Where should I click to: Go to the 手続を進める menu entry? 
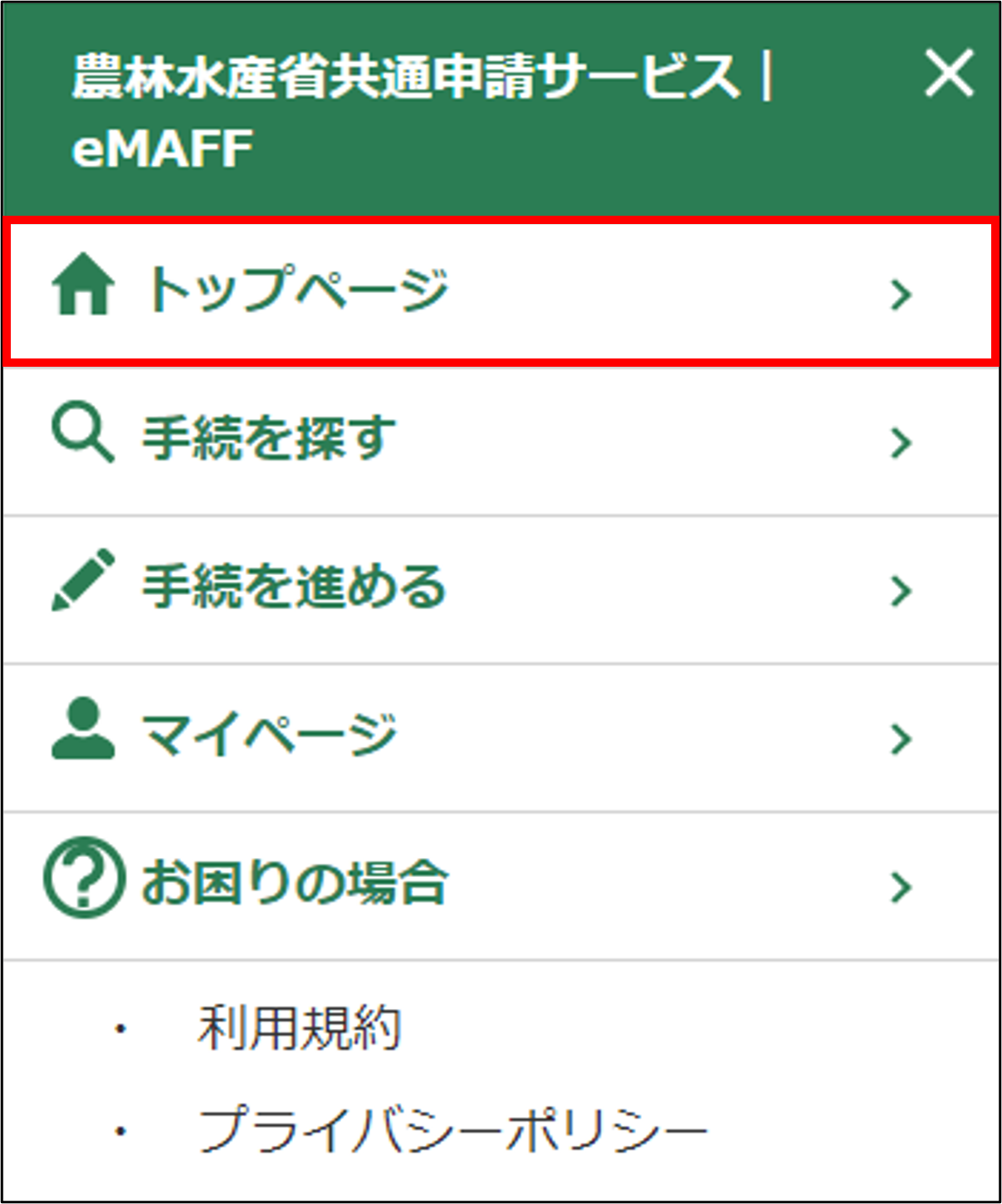294,586
